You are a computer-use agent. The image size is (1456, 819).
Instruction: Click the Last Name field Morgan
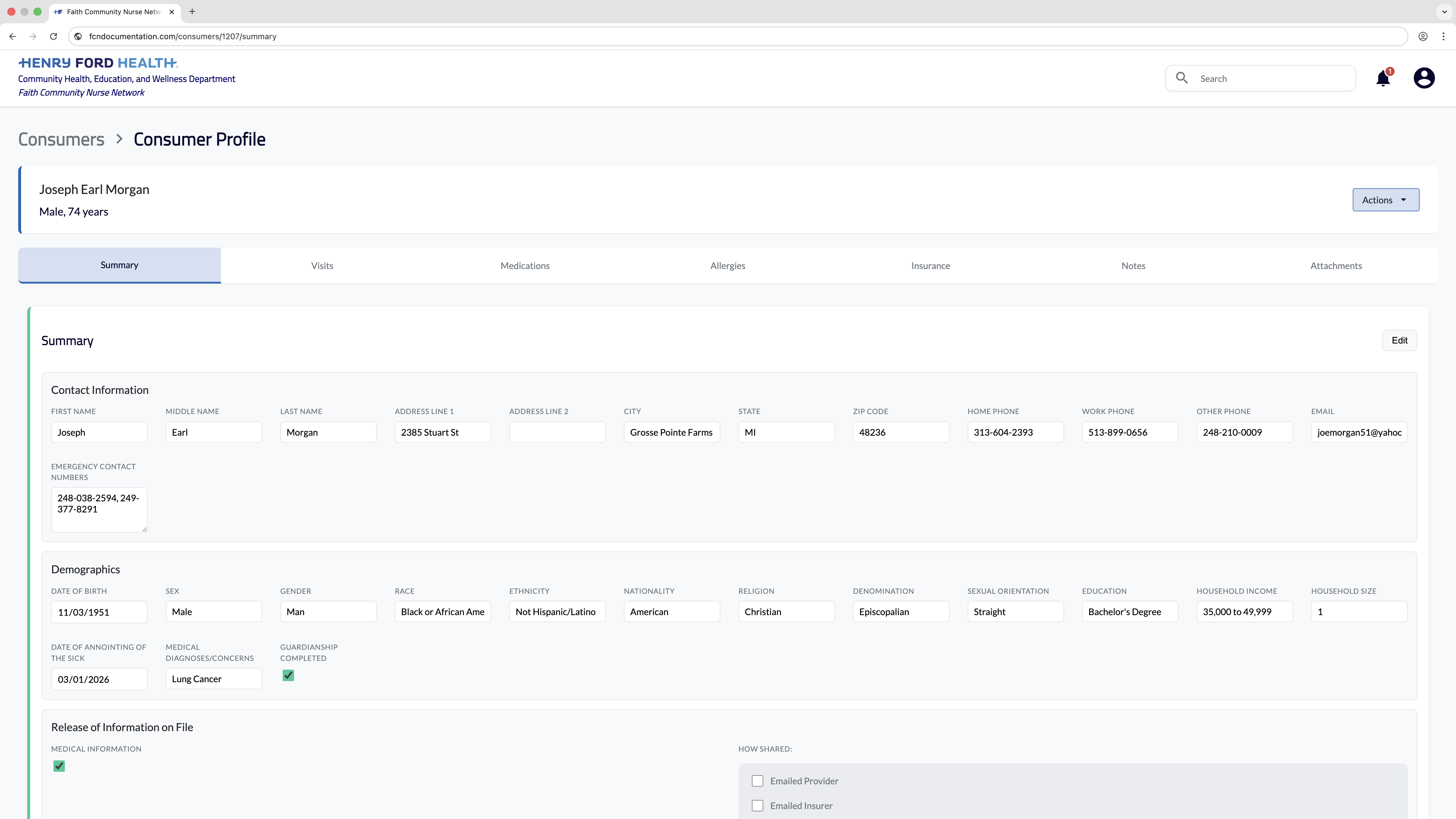coord(328,432)
